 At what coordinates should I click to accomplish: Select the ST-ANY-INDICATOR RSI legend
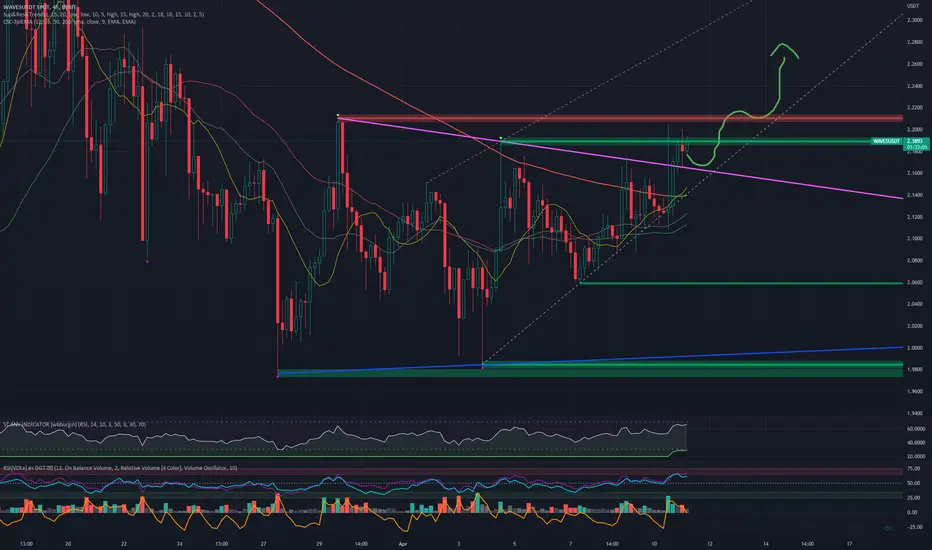[x=74, y=425]
